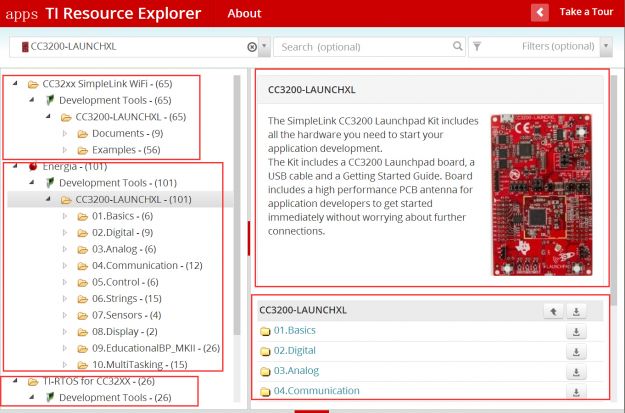The width and height of the screenshot is (625, 413).
Task: Clear the CC3200-LAUNCHXL device selection
Action: (x=252, y=47)
